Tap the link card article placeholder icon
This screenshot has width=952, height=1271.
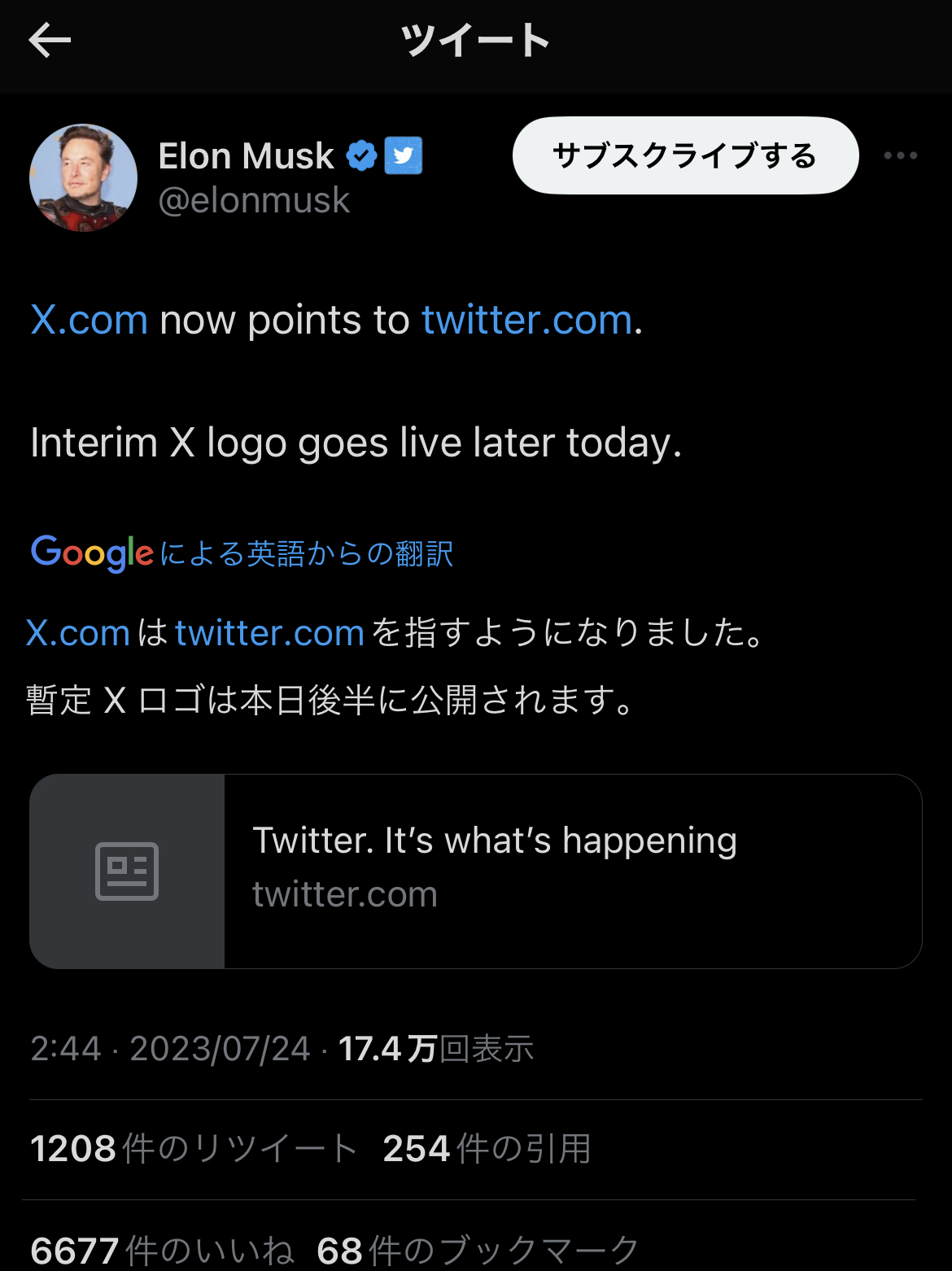127,871
